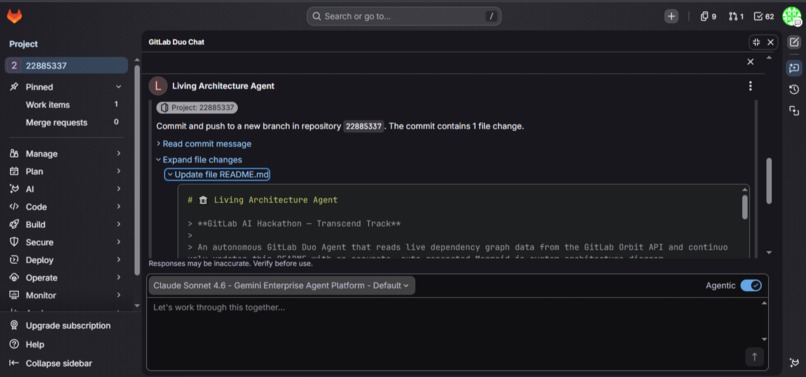
Task: Click the Living Architecture Agent heading text
Action: coord(223,86)
